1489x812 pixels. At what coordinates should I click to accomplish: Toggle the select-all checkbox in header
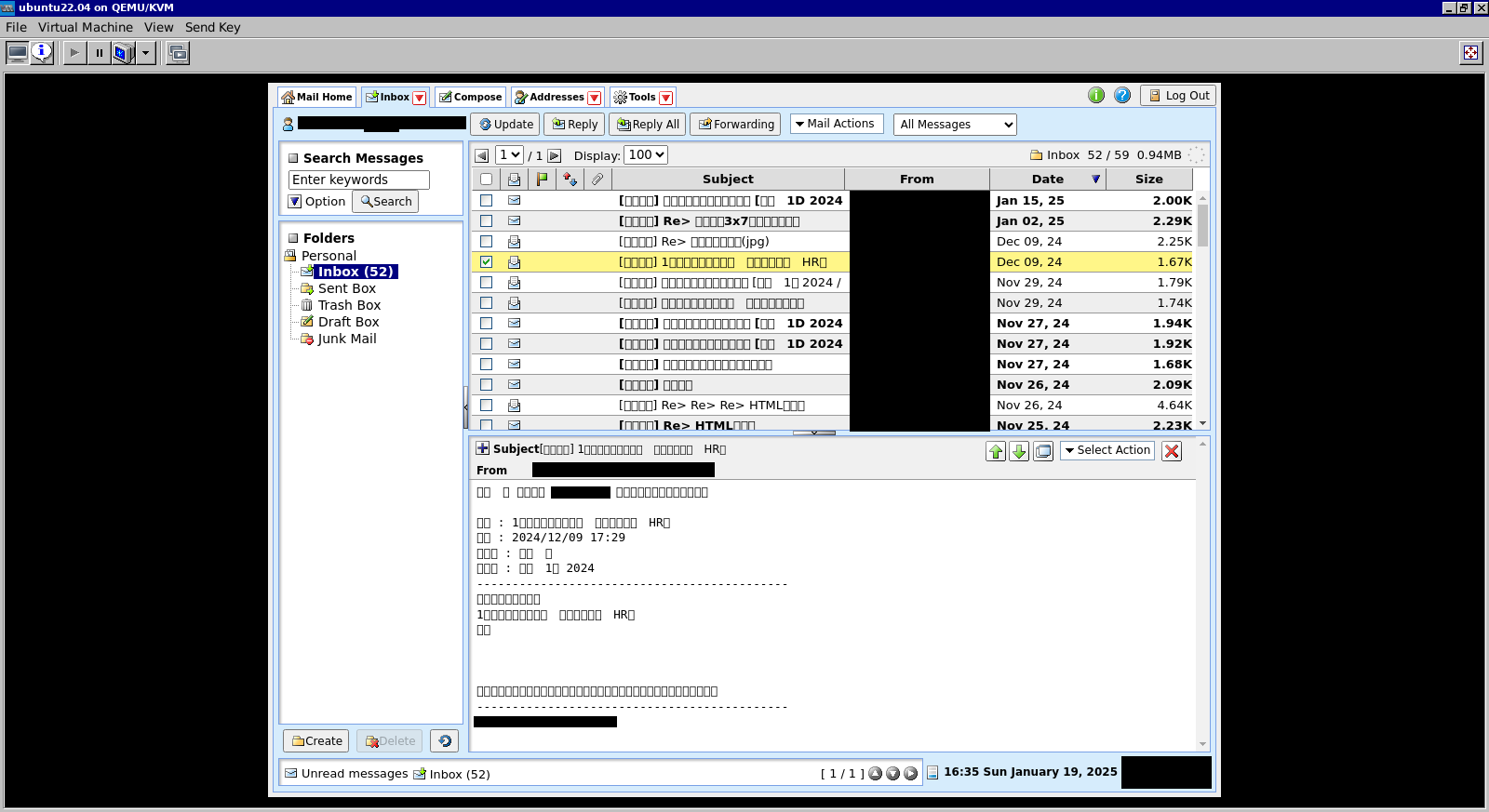(x=486, y=180)
